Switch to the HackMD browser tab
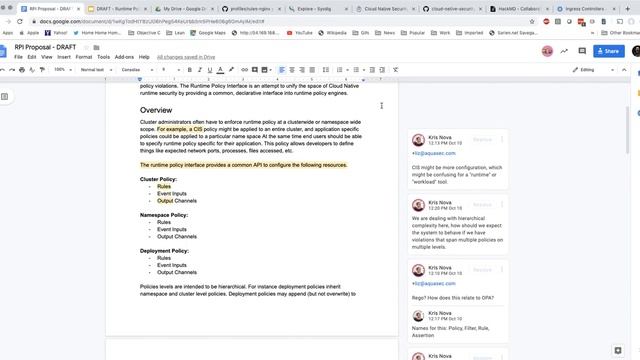Image resolution: width=640 pixels, height=360 pixels. [519, 9]
